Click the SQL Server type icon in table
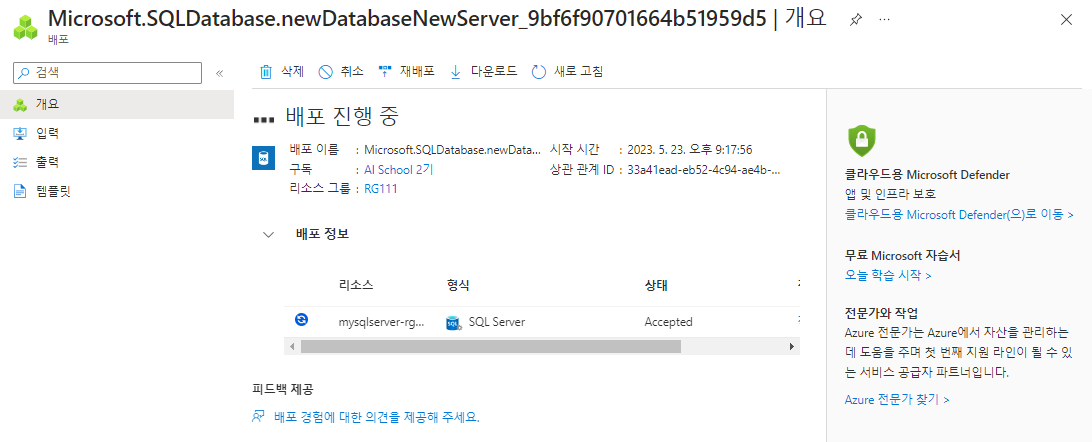1092x442 pixels. pyautogui.click(x=453, y=322)
